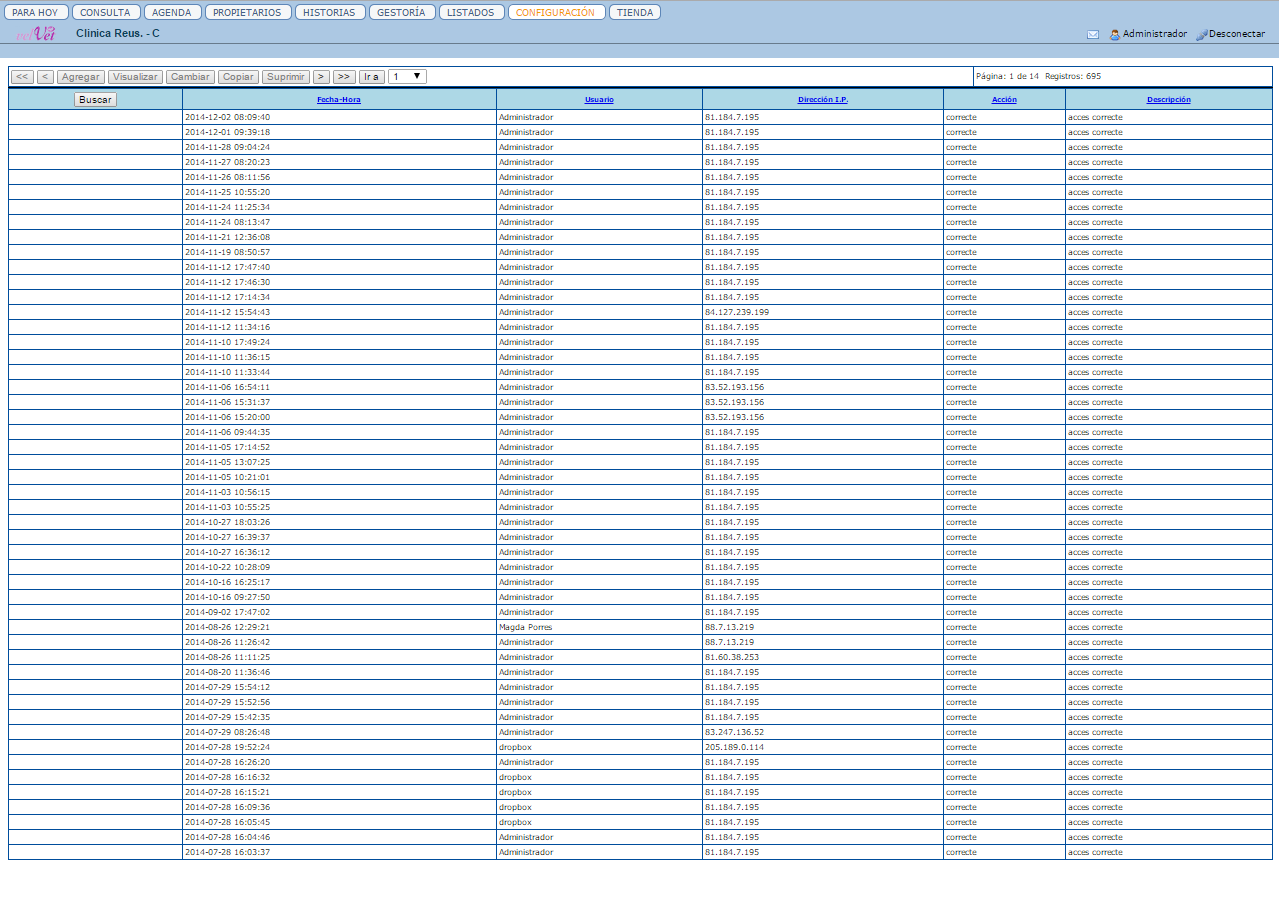This screenshot has width=1279, height=900.
Task: Open the AGENDA menu tab
Action: coord(171,13)
